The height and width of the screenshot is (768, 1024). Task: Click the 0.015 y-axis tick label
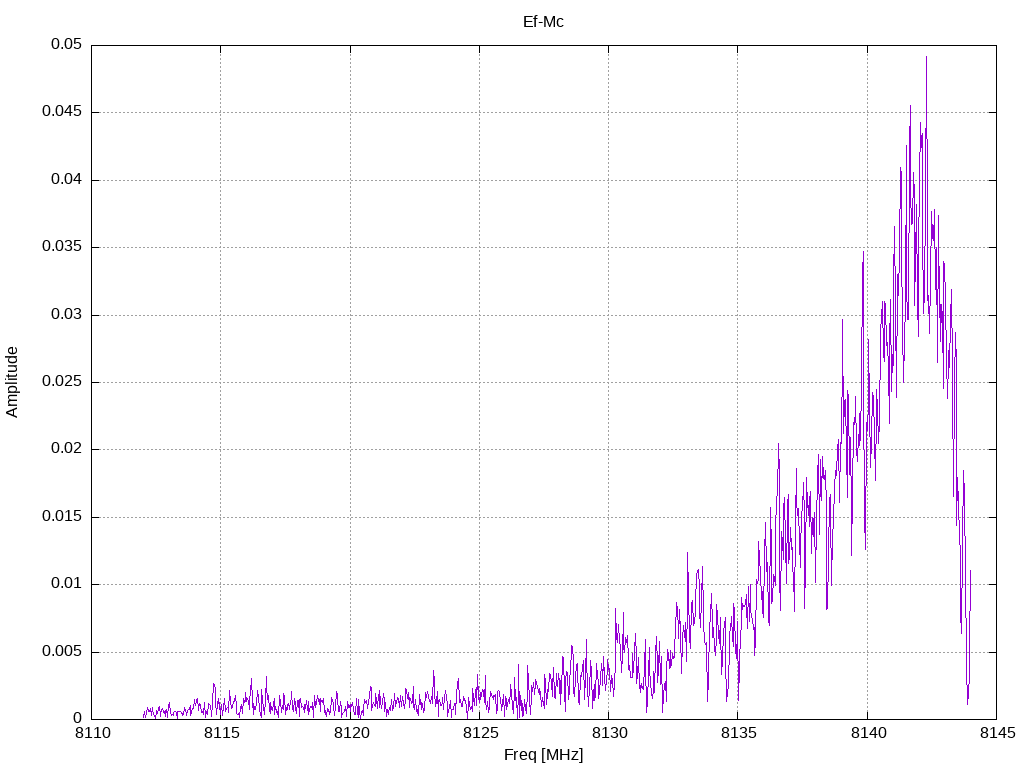62,517
